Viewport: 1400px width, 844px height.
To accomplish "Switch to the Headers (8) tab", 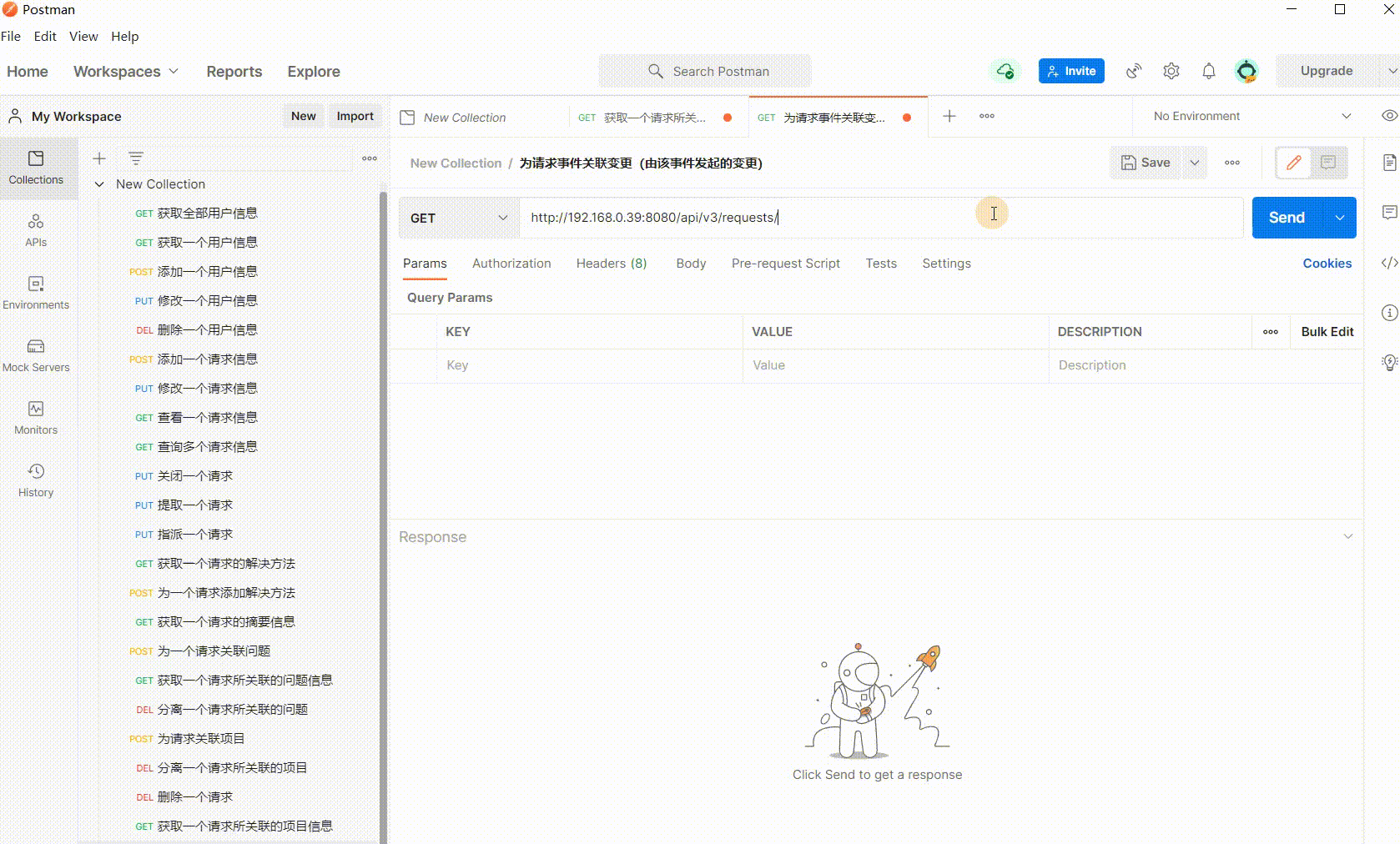I will click(612, 264).
